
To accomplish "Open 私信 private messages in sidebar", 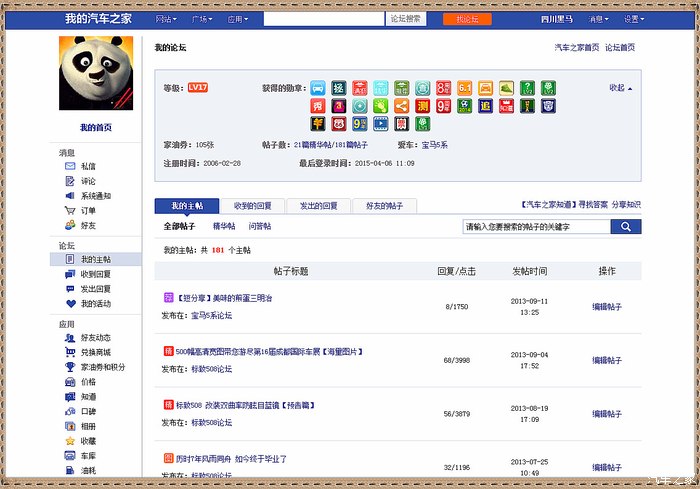I will tap(88, 167).
